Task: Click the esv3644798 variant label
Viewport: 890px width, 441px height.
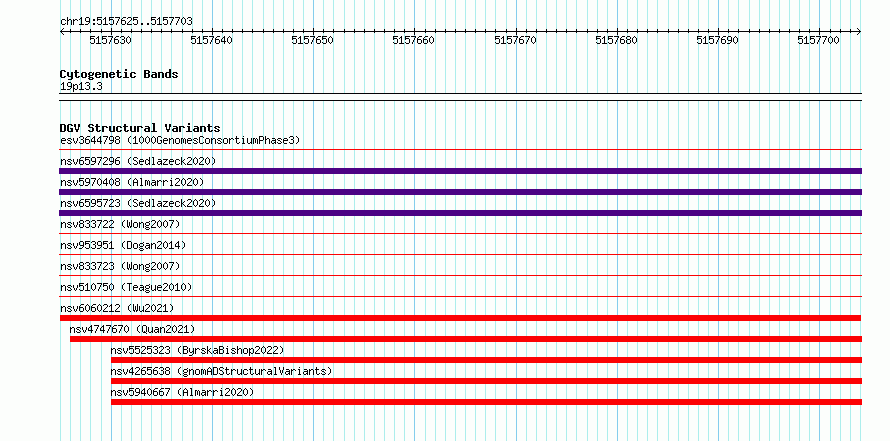Action: [x=180, y=140]
